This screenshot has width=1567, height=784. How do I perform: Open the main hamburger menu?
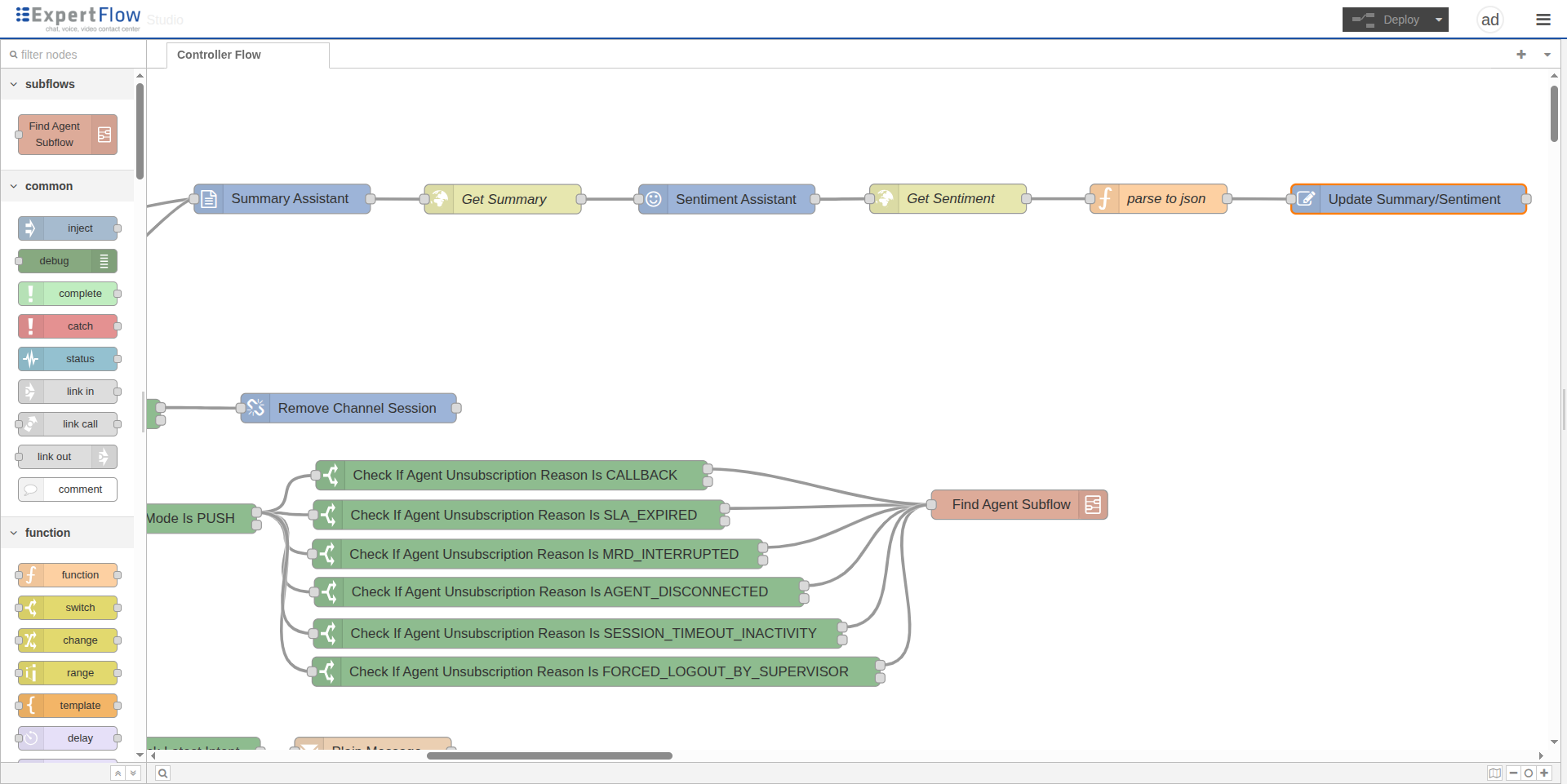click(1543, 20)
